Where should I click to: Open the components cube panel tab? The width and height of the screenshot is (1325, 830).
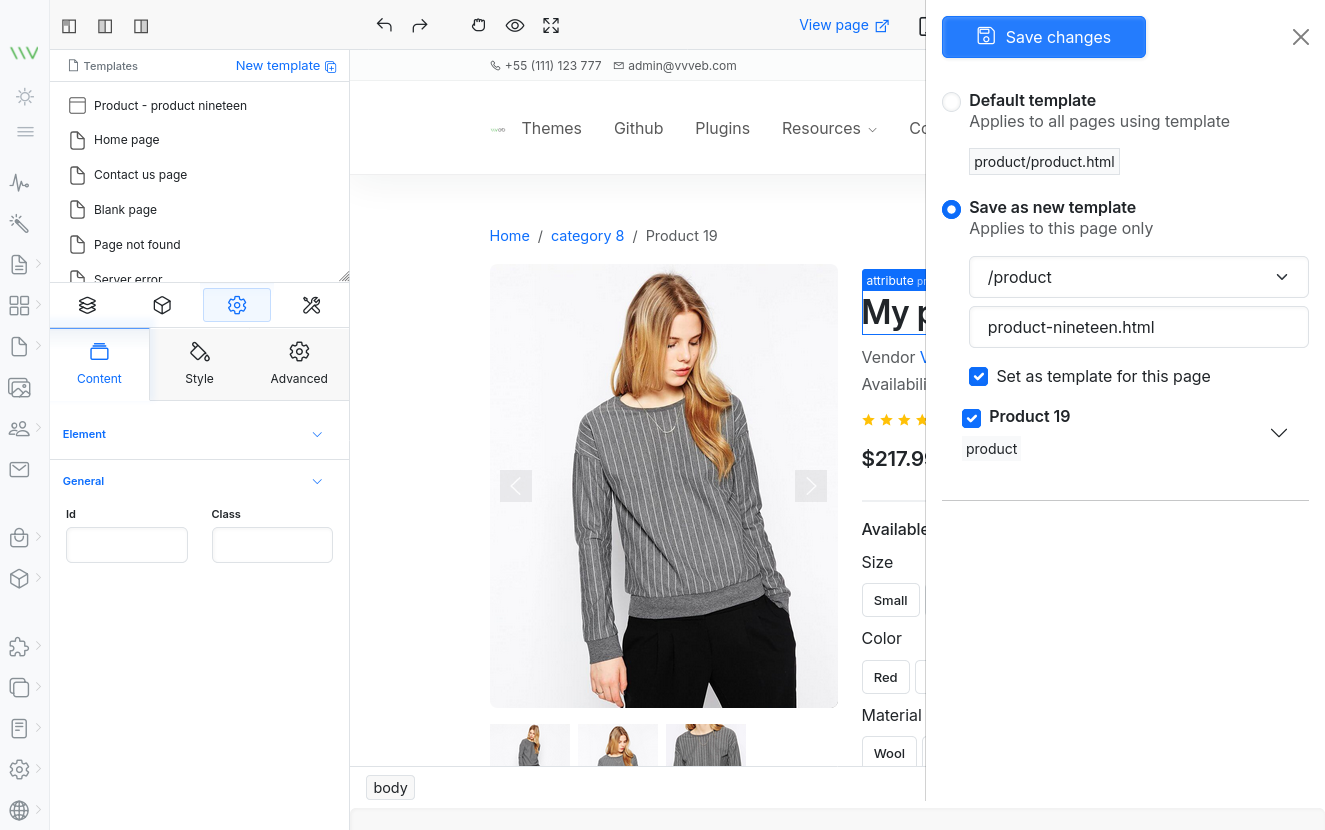coord(162,305)
